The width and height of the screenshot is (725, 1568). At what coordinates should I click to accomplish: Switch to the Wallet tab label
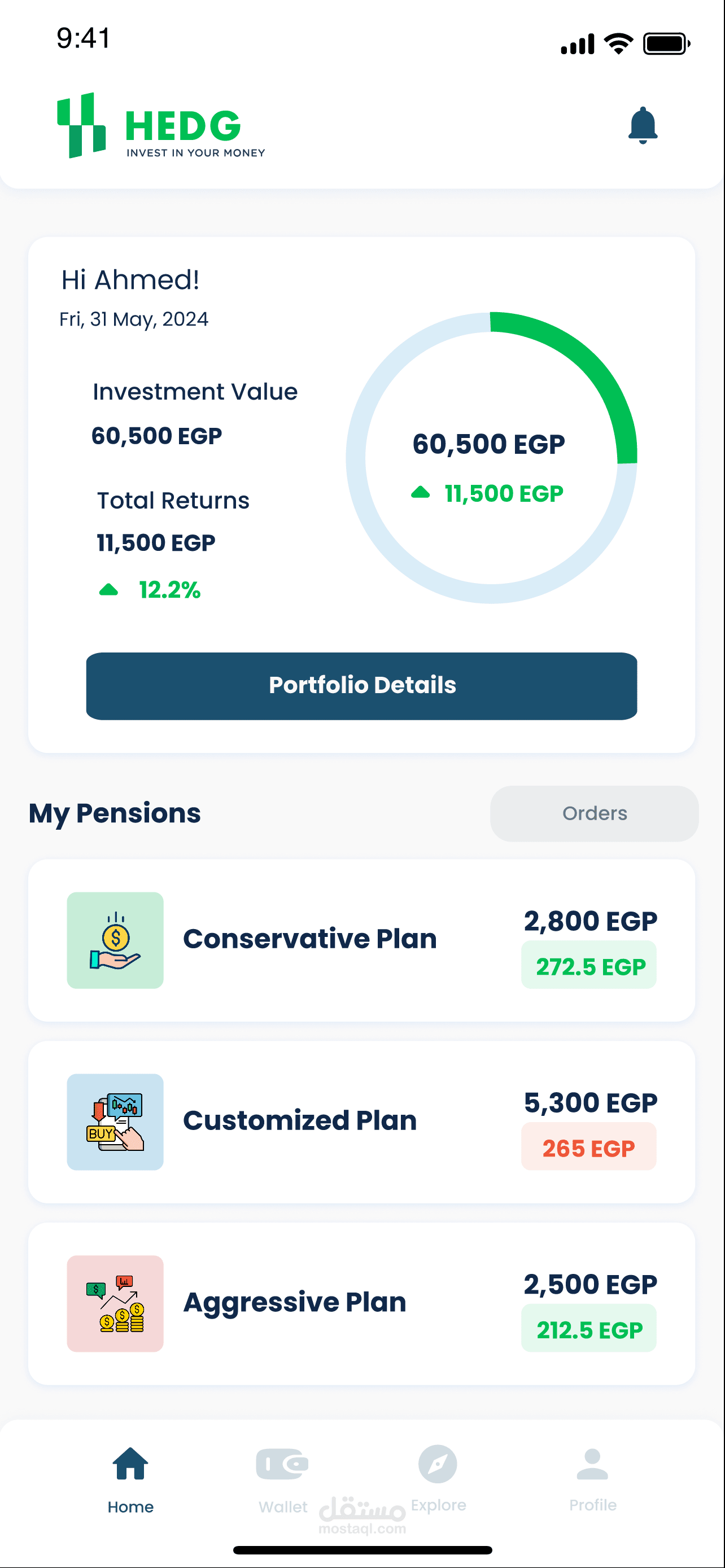point(283,1506)
